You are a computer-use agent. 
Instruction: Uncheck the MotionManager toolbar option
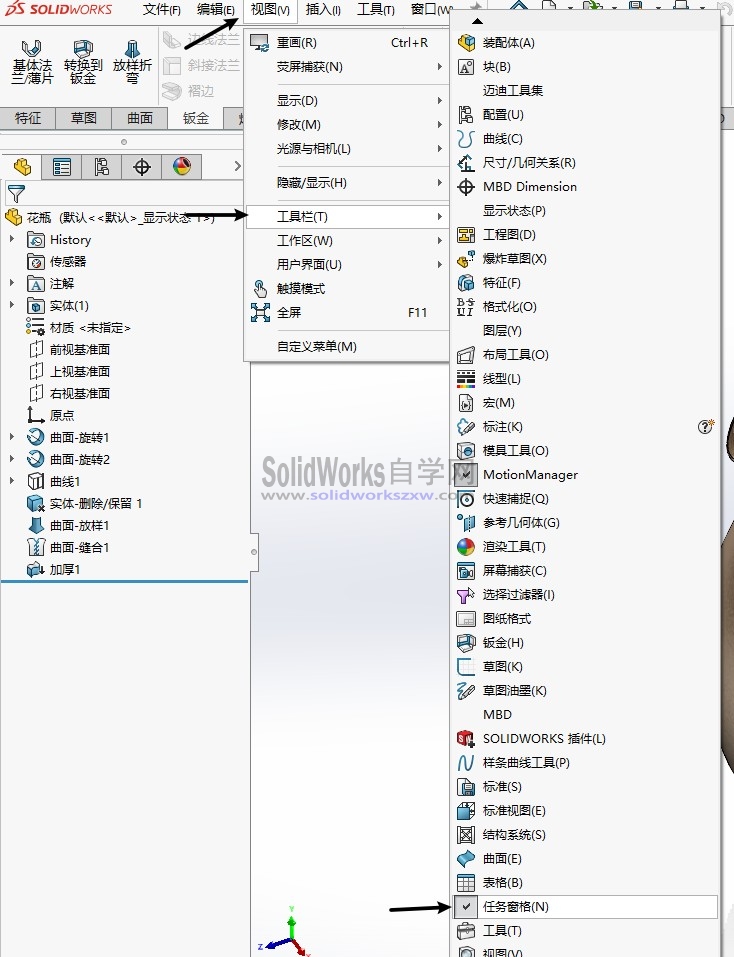[585, 475]
